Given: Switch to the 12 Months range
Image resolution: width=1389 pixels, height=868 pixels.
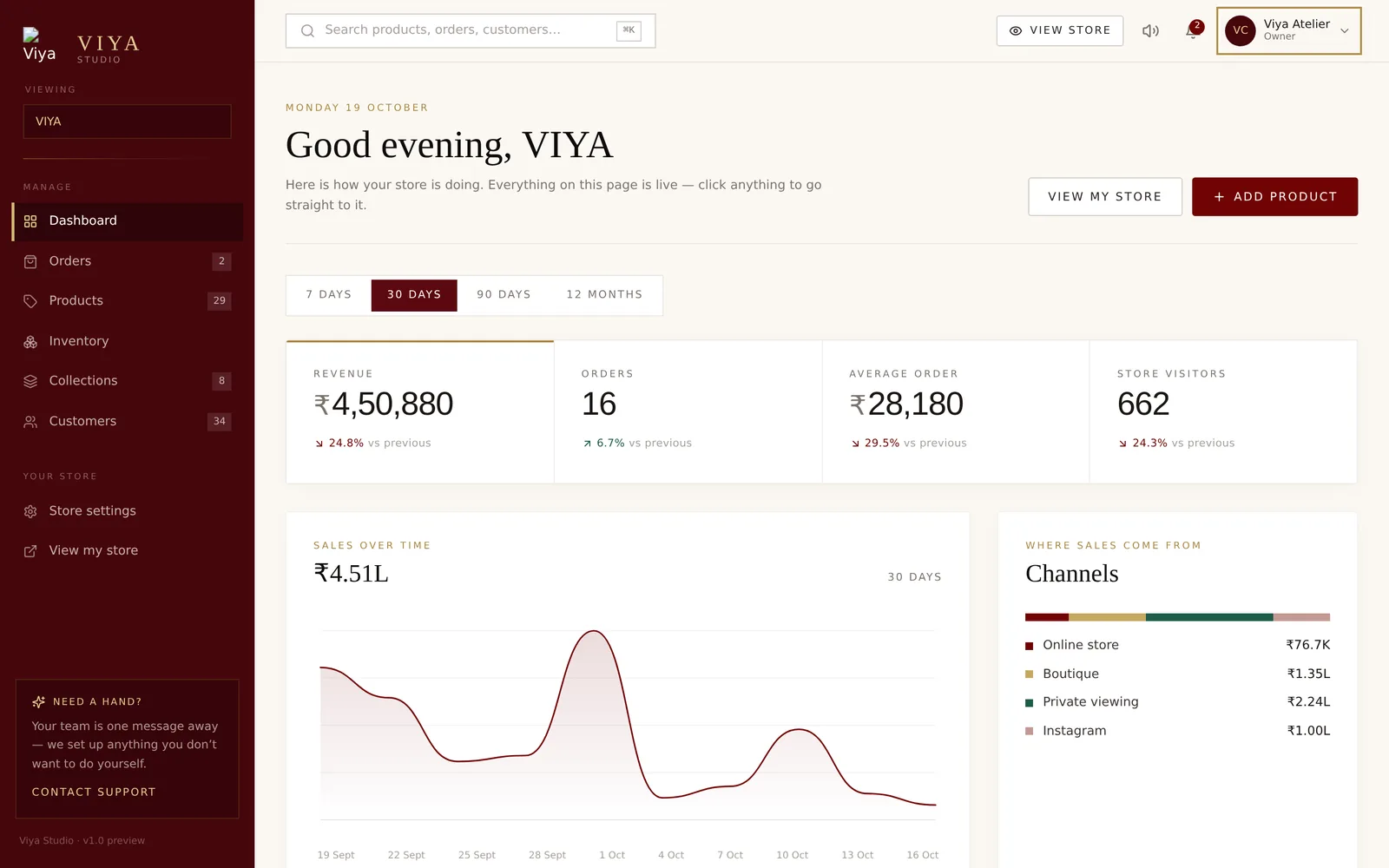Looking at the screenshot, I should click(x=604, y=295).
